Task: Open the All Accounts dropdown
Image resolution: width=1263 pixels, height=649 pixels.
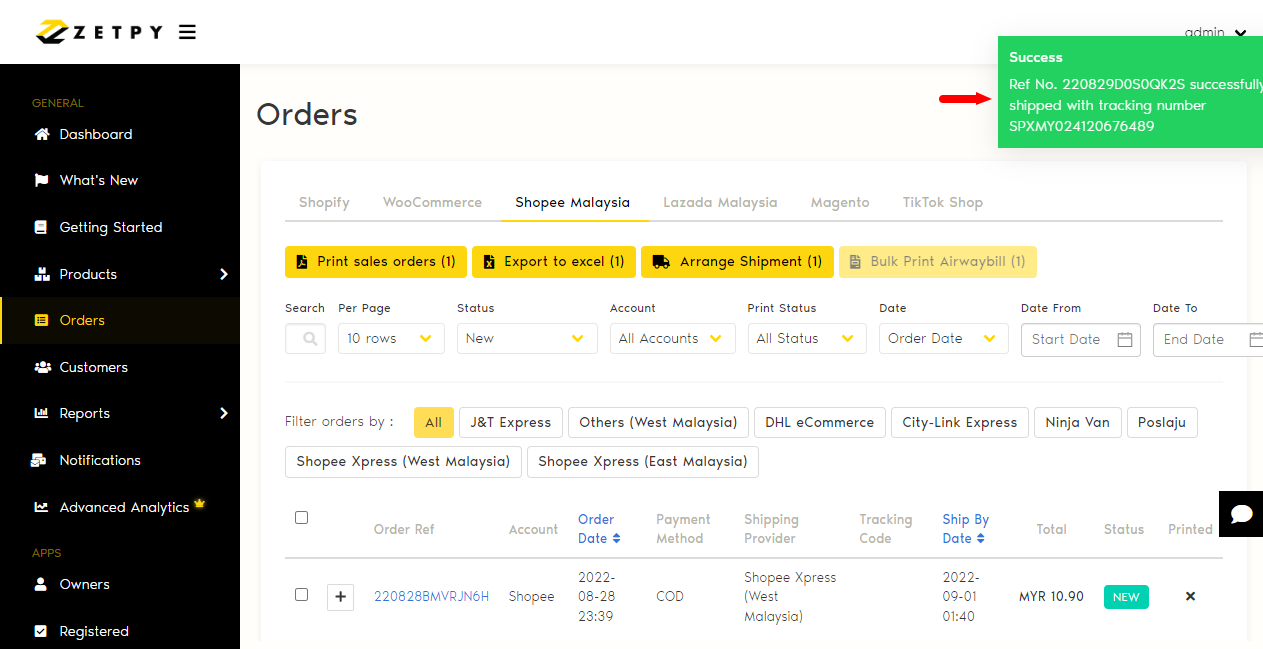Action: (x=672, y=338)
